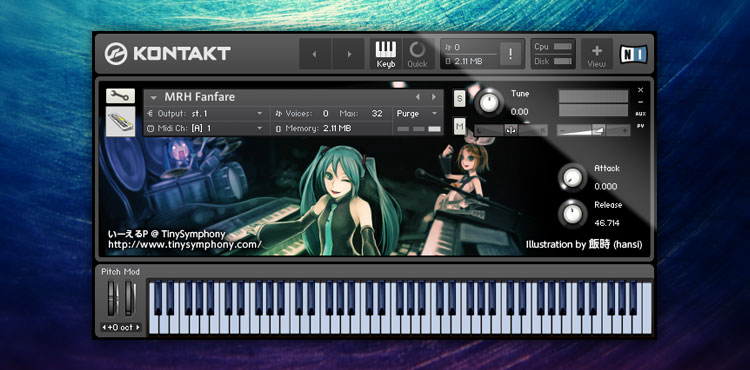Click the volume plus button
Image resolution: width=750 pixels, height=370 pixels.
coord(624,130)
